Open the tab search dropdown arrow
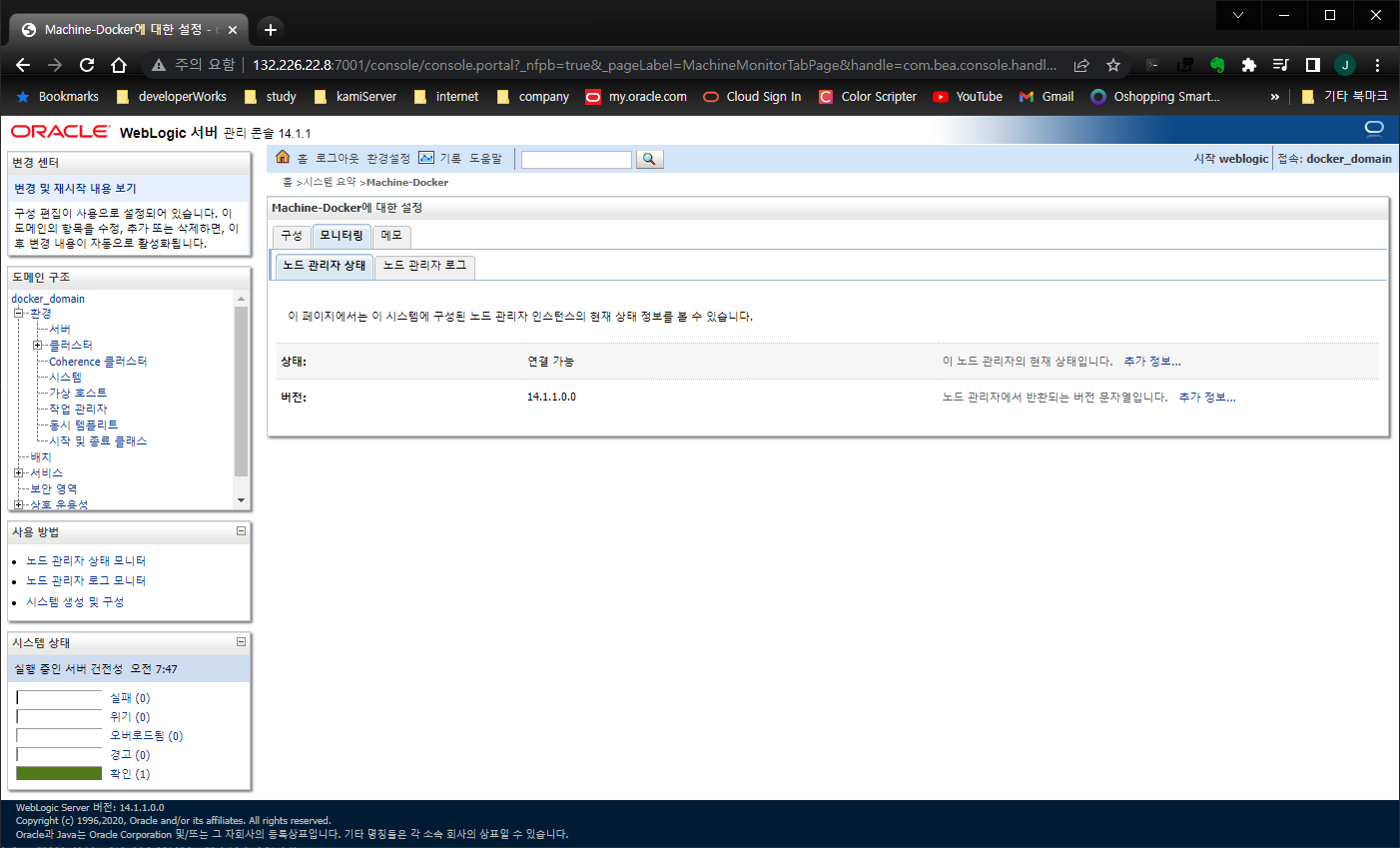 pyautogui.click(x=1238, y=15)
